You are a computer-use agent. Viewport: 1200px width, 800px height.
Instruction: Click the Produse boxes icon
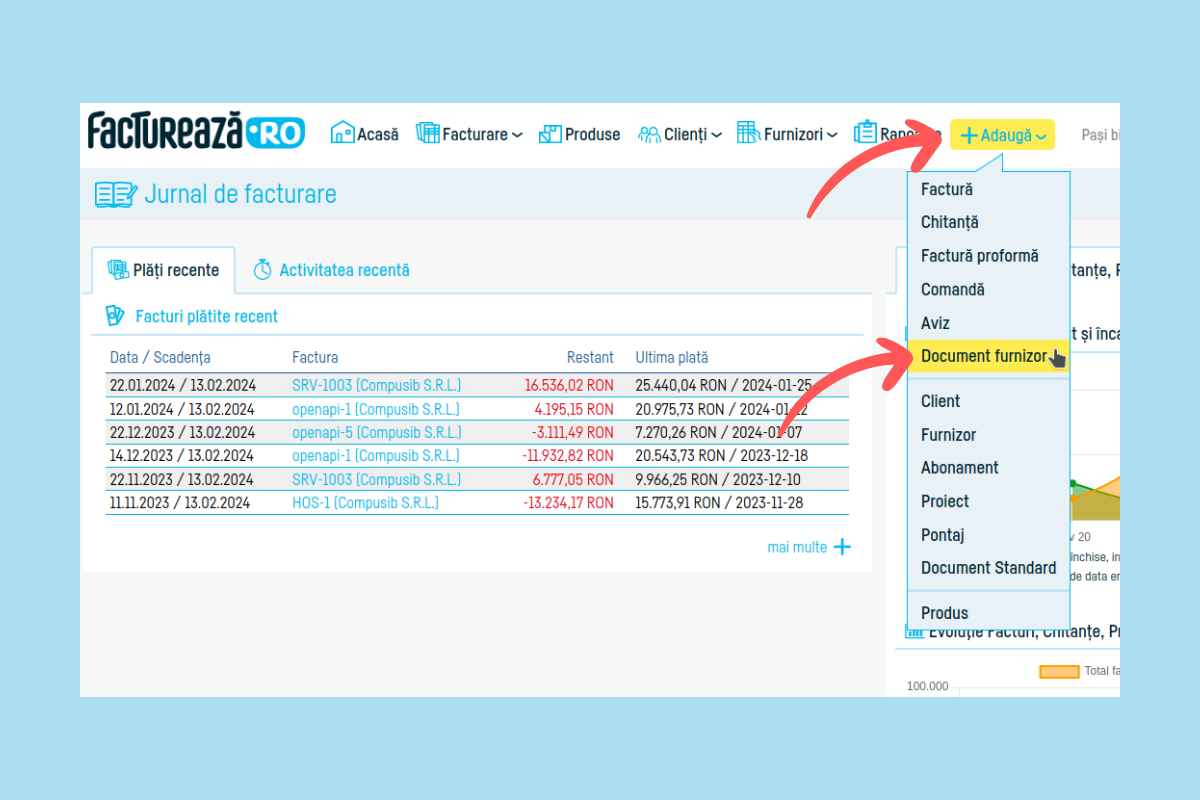pyautogui.click(x=550, y=133)
